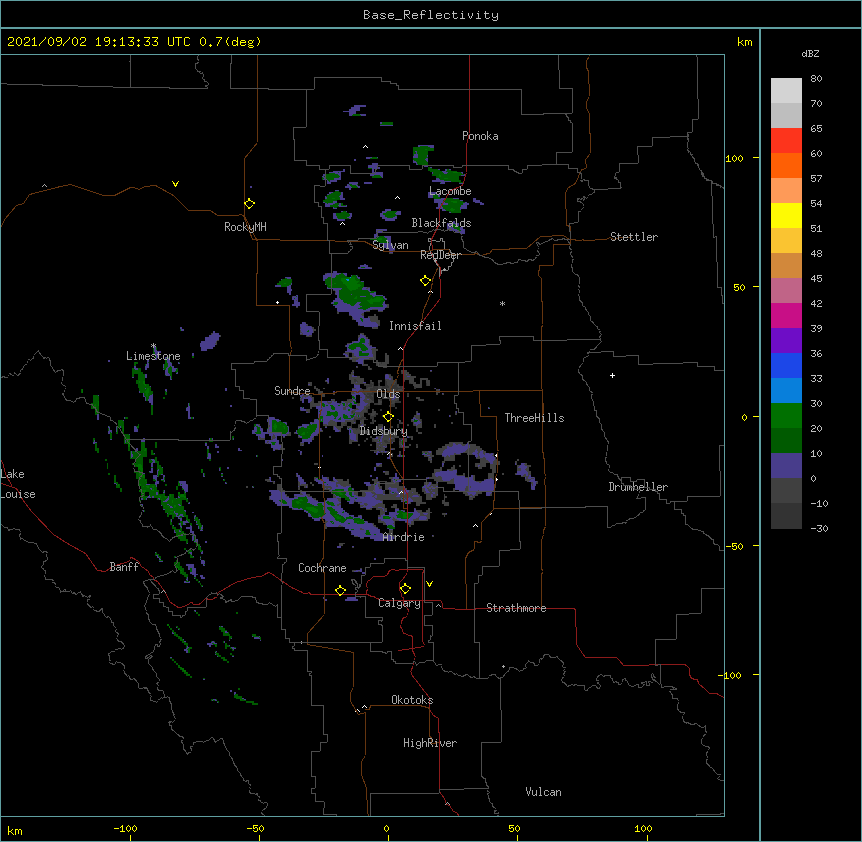Select the yellow diamond marker between Olds and Didsbury
Image resolution: width=862 pixels, height=842 pixels.
pyautogui.click(x=388, y=417)
